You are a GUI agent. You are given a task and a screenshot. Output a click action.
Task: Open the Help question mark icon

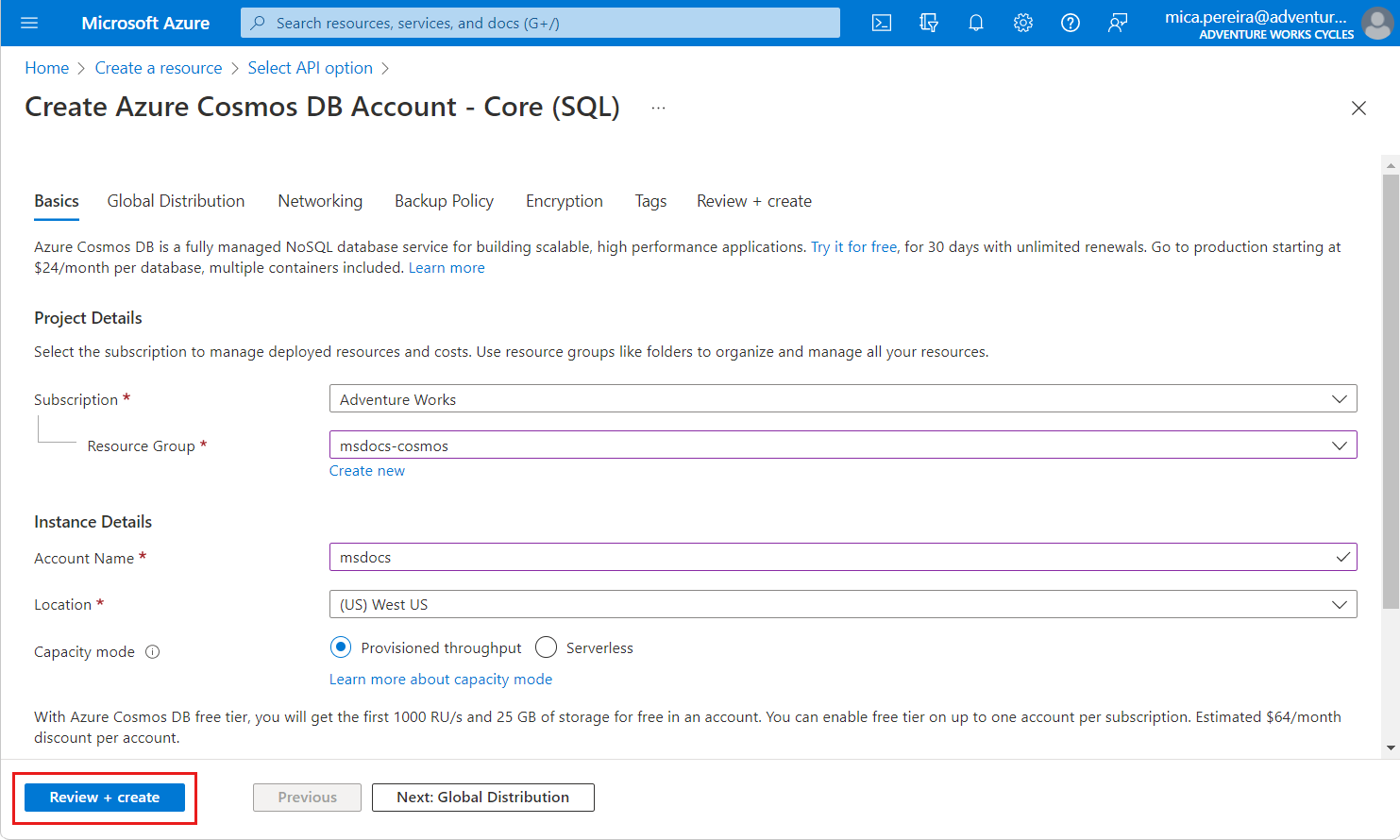1070,23
